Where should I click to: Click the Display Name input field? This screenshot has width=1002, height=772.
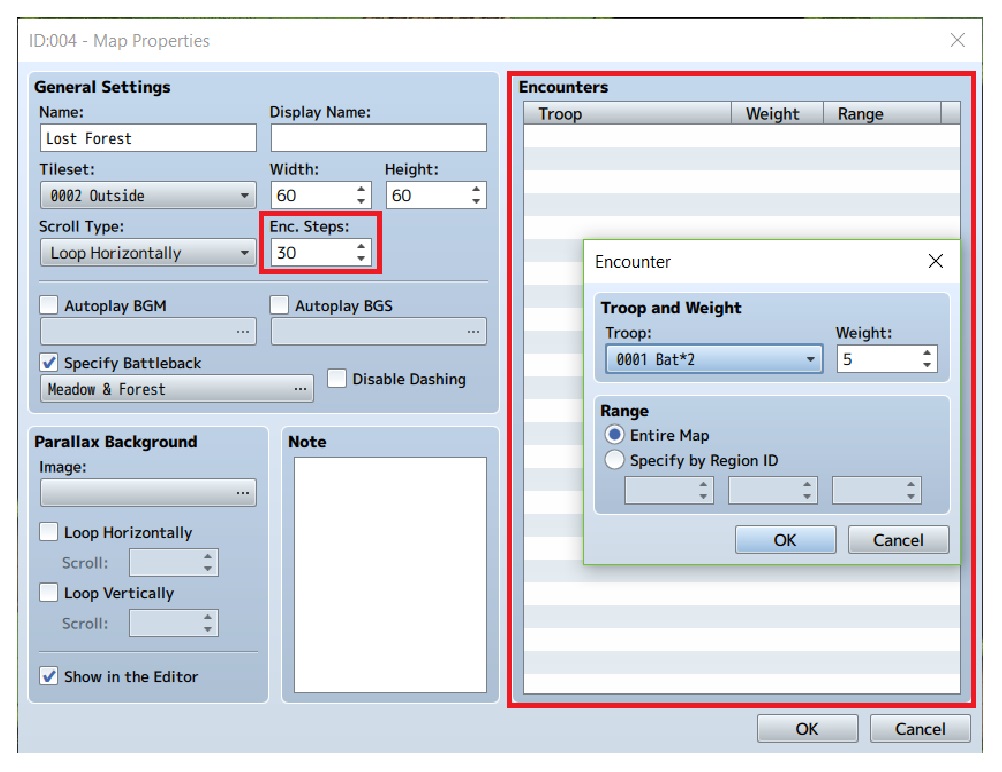[378, 138]
